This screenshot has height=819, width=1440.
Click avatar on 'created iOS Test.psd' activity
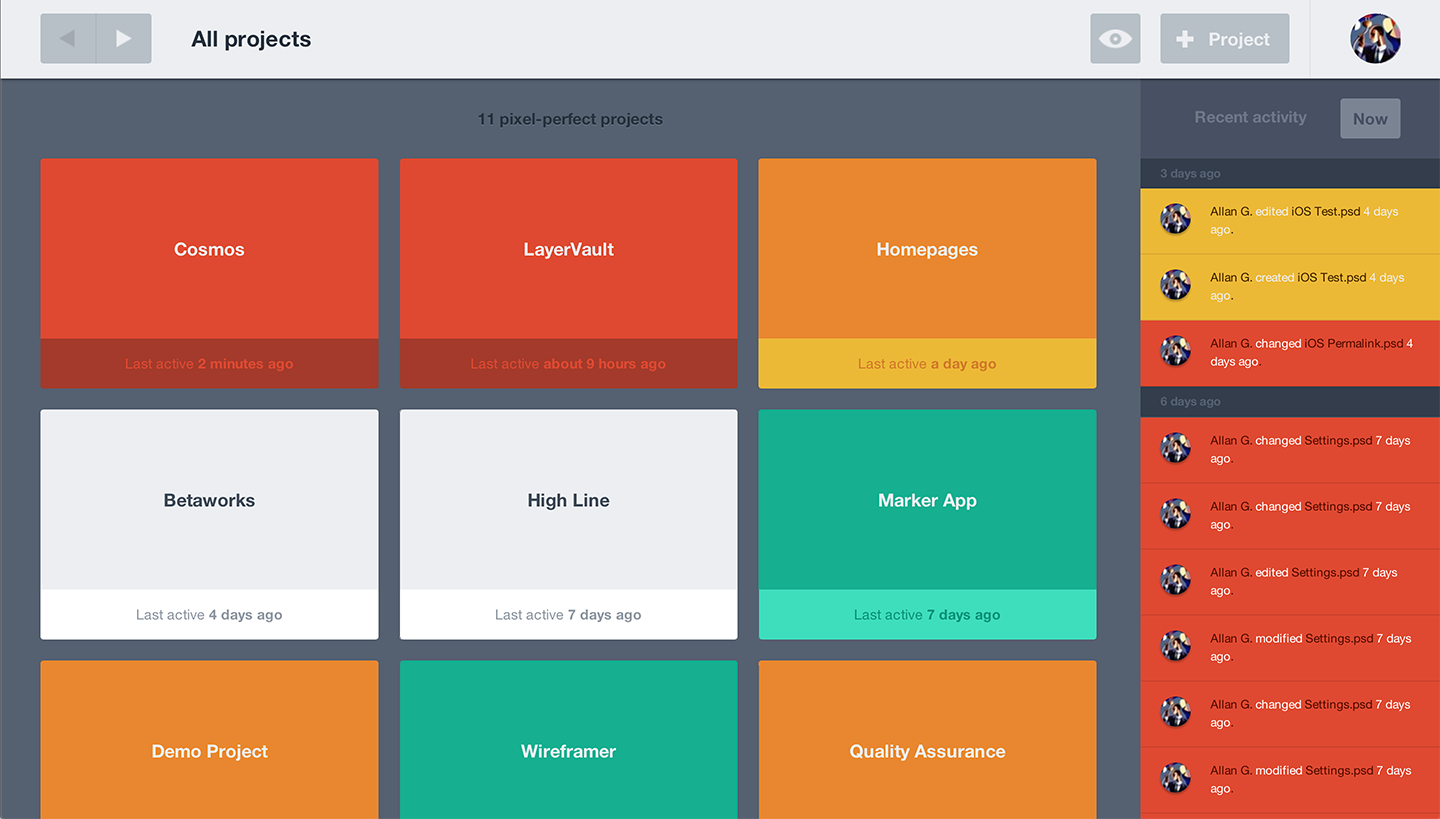coord(1175,285)
